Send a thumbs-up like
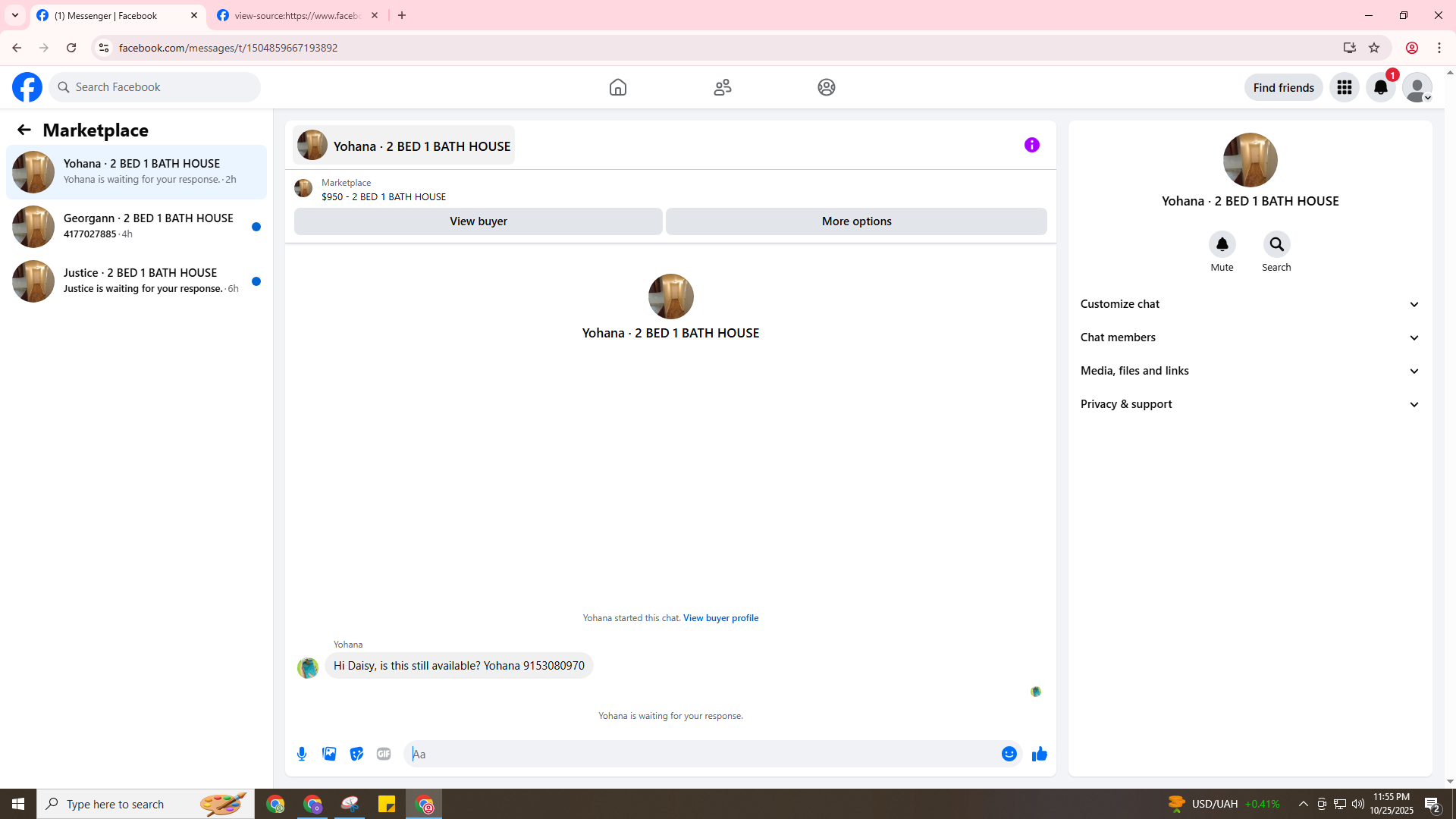 [1039, 754]
